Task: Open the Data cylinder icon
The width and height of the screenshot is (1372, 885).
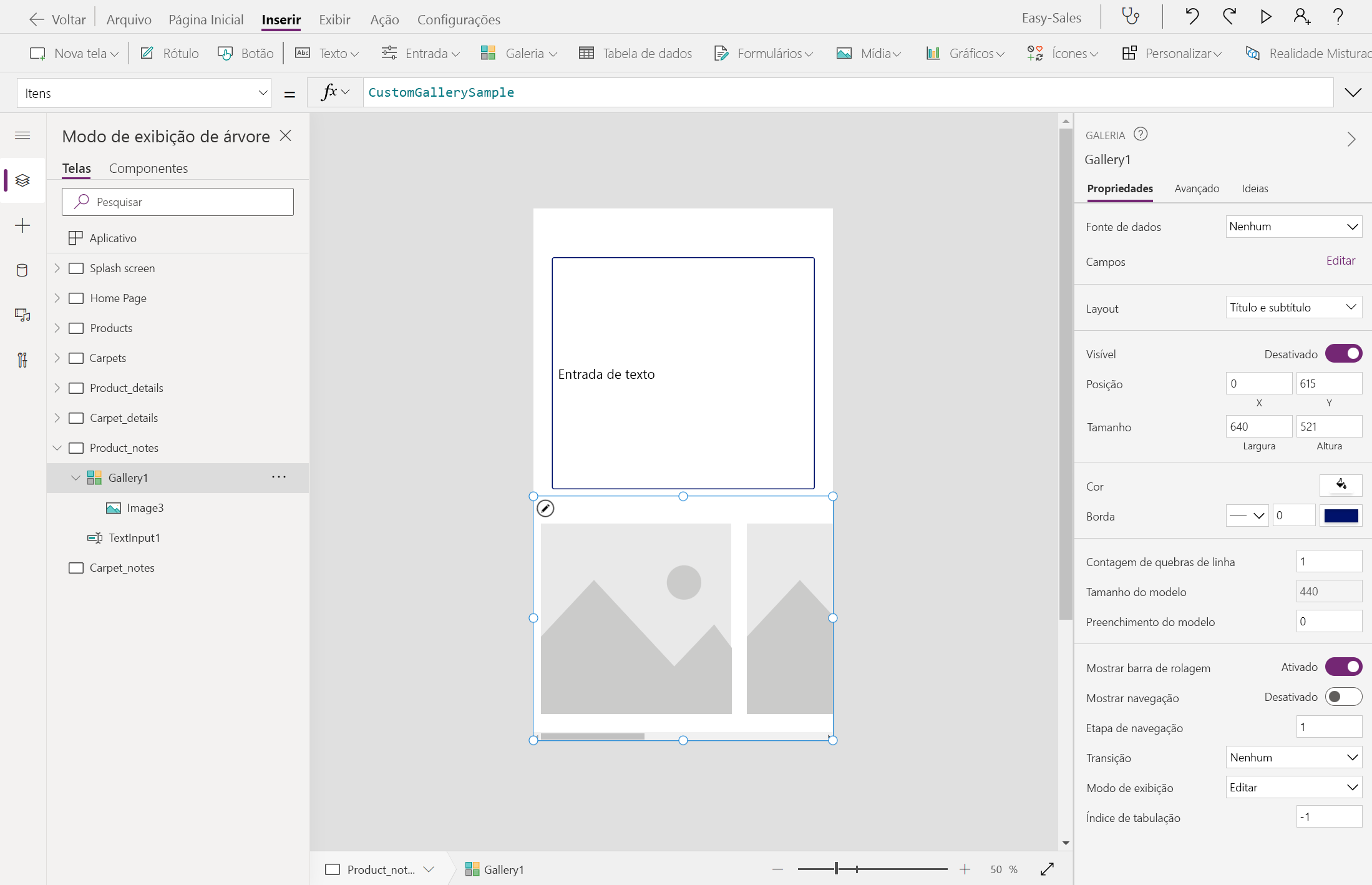Action: click(22, 270)
